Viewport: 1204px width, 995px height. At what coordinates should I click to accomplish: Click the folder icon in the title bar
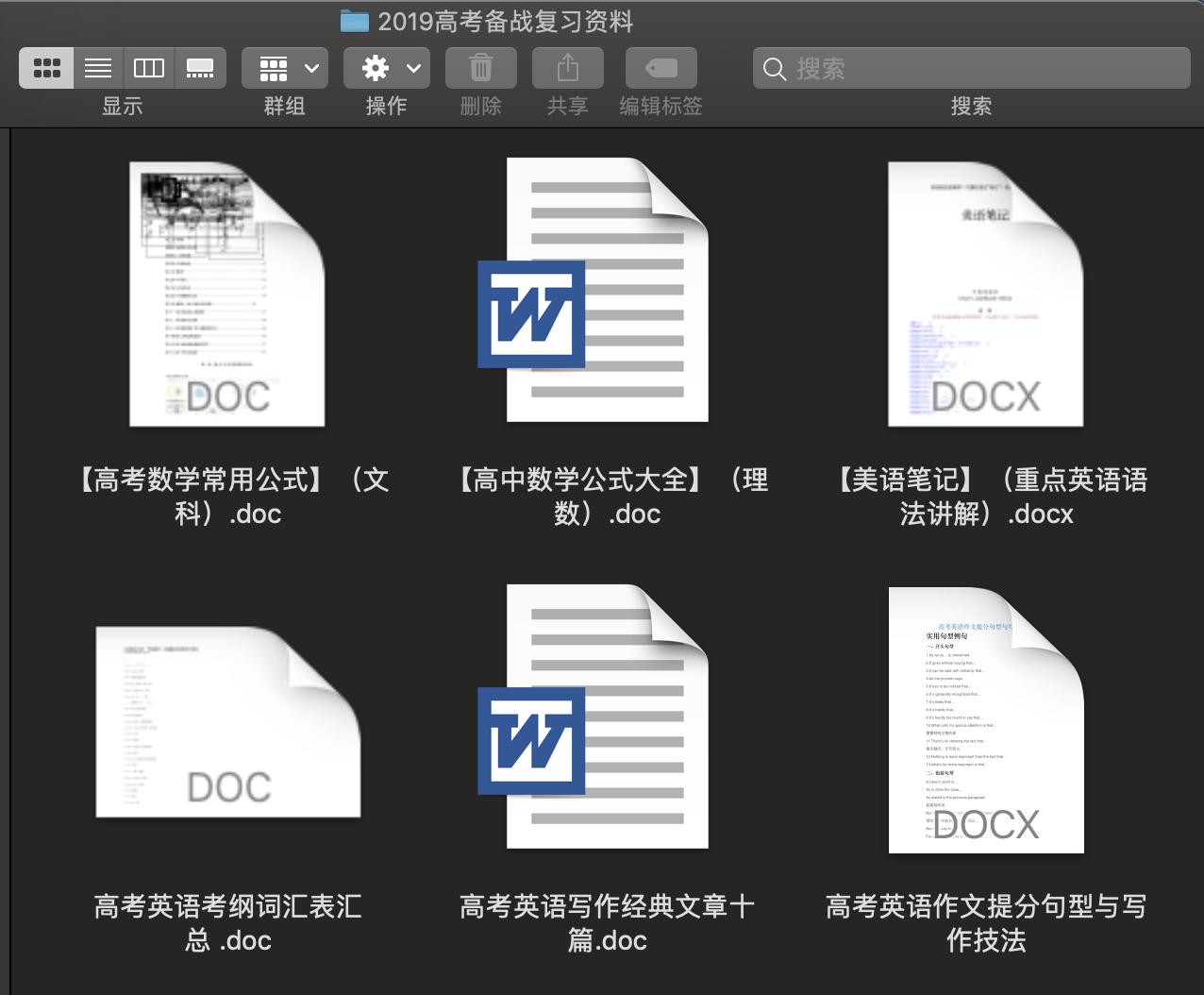[x=353, y=19]
